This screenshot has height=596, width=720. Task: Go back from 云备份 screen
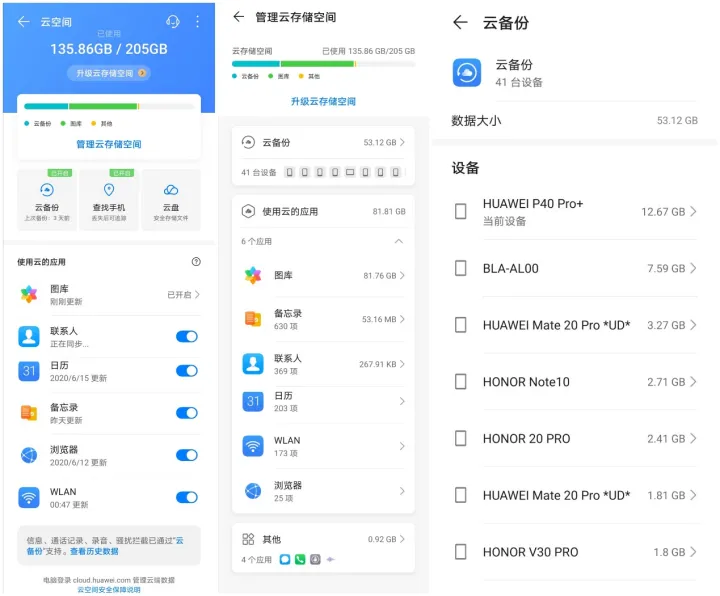pos(460,22)
